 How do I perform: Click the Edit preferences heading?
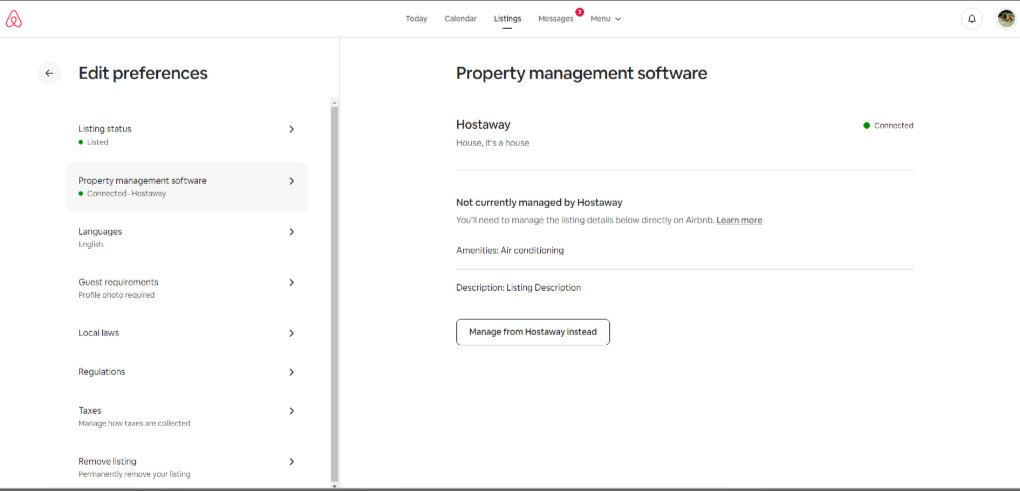[x=143, y=73]
